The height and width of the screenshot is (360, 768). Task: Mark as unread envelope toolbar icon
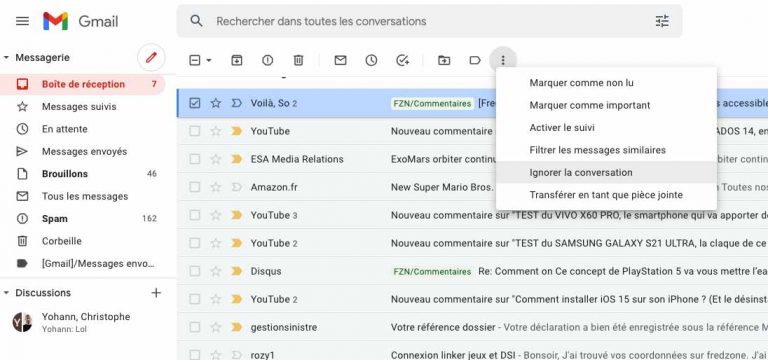(x=340, y=60)
